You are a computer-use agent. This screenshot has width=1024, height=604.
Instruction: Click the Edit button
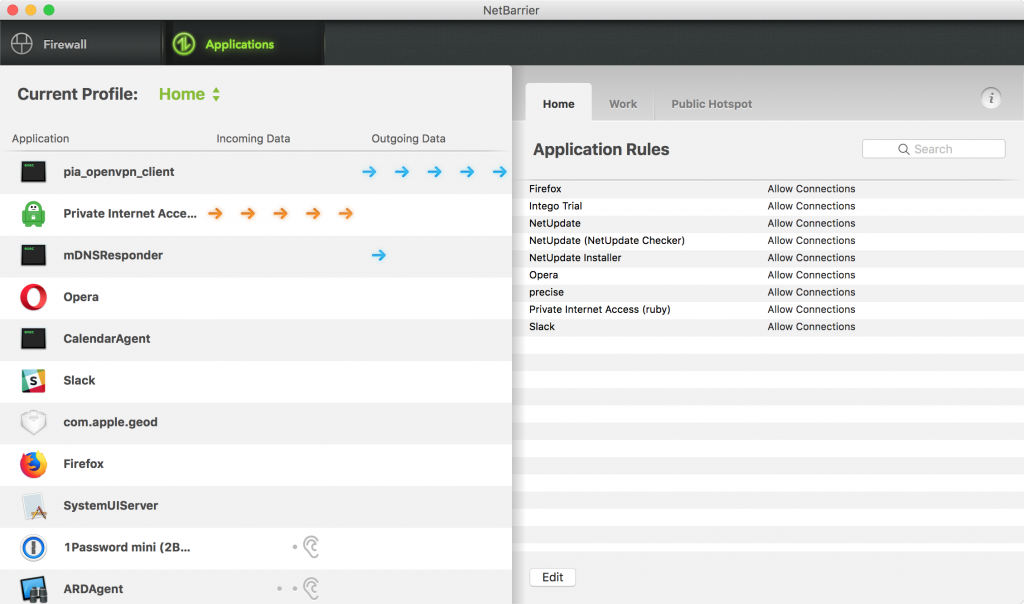552,577
